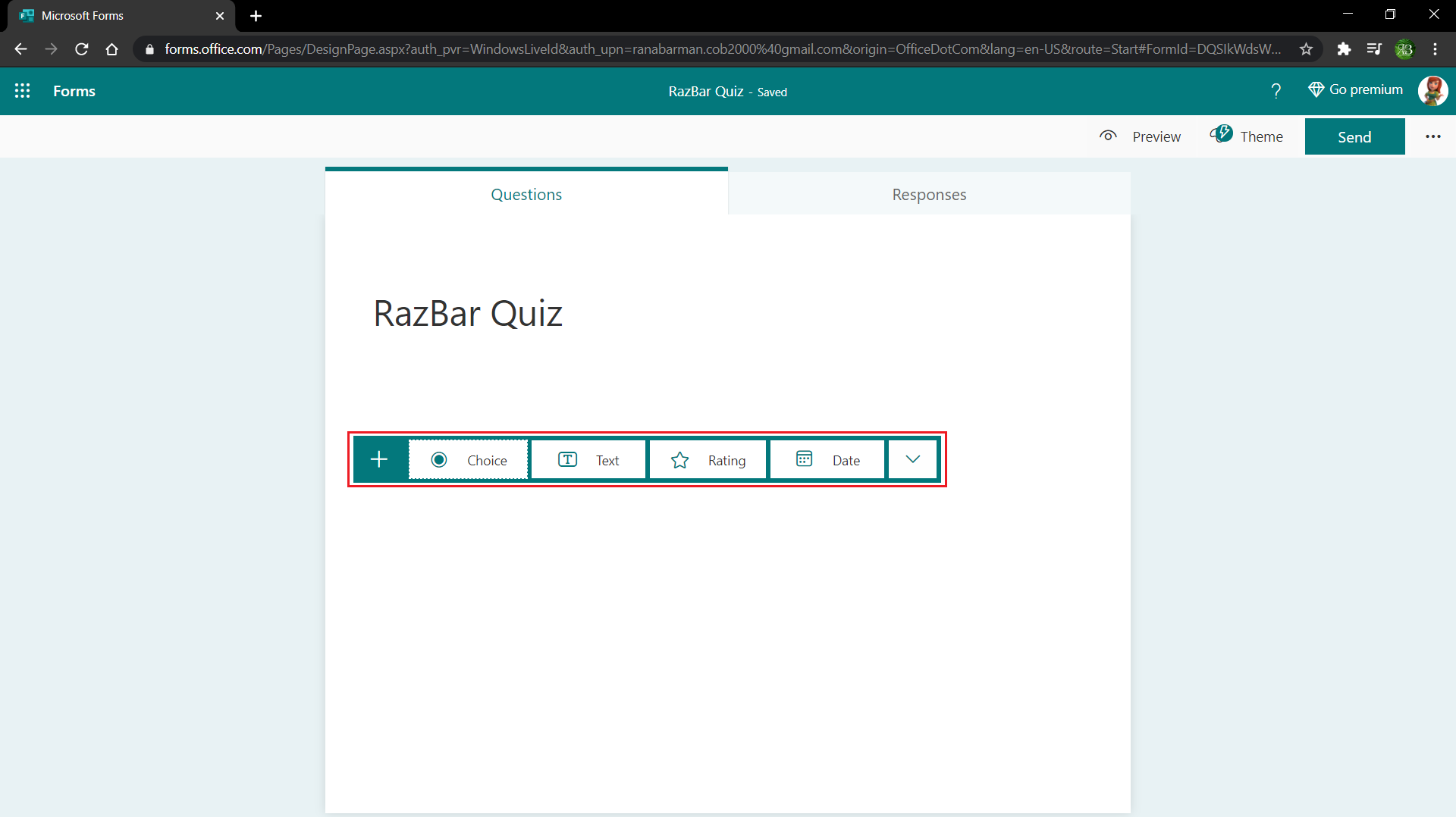Select the Text question type icon
This screenshot has height=817, width=1456.
[x=566, y=459]
